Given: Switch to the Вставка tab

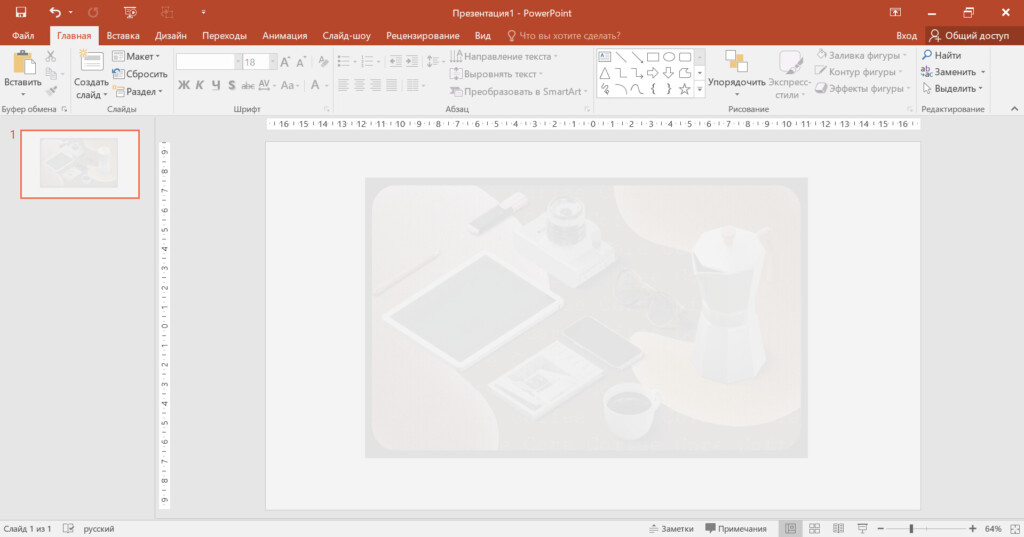Looking at the screenshot, I should tap(123, 35).
